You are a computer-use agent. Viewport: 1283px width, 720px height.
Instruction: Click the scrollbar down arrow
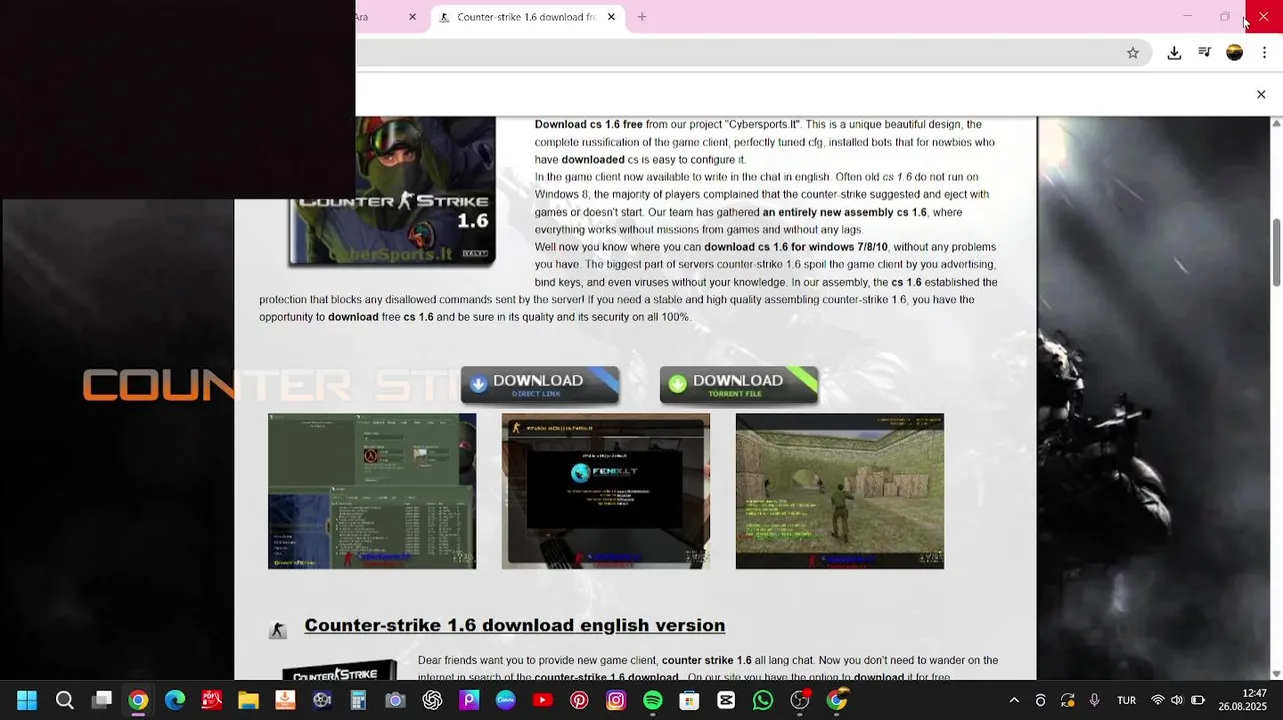tap(1276, 674)
